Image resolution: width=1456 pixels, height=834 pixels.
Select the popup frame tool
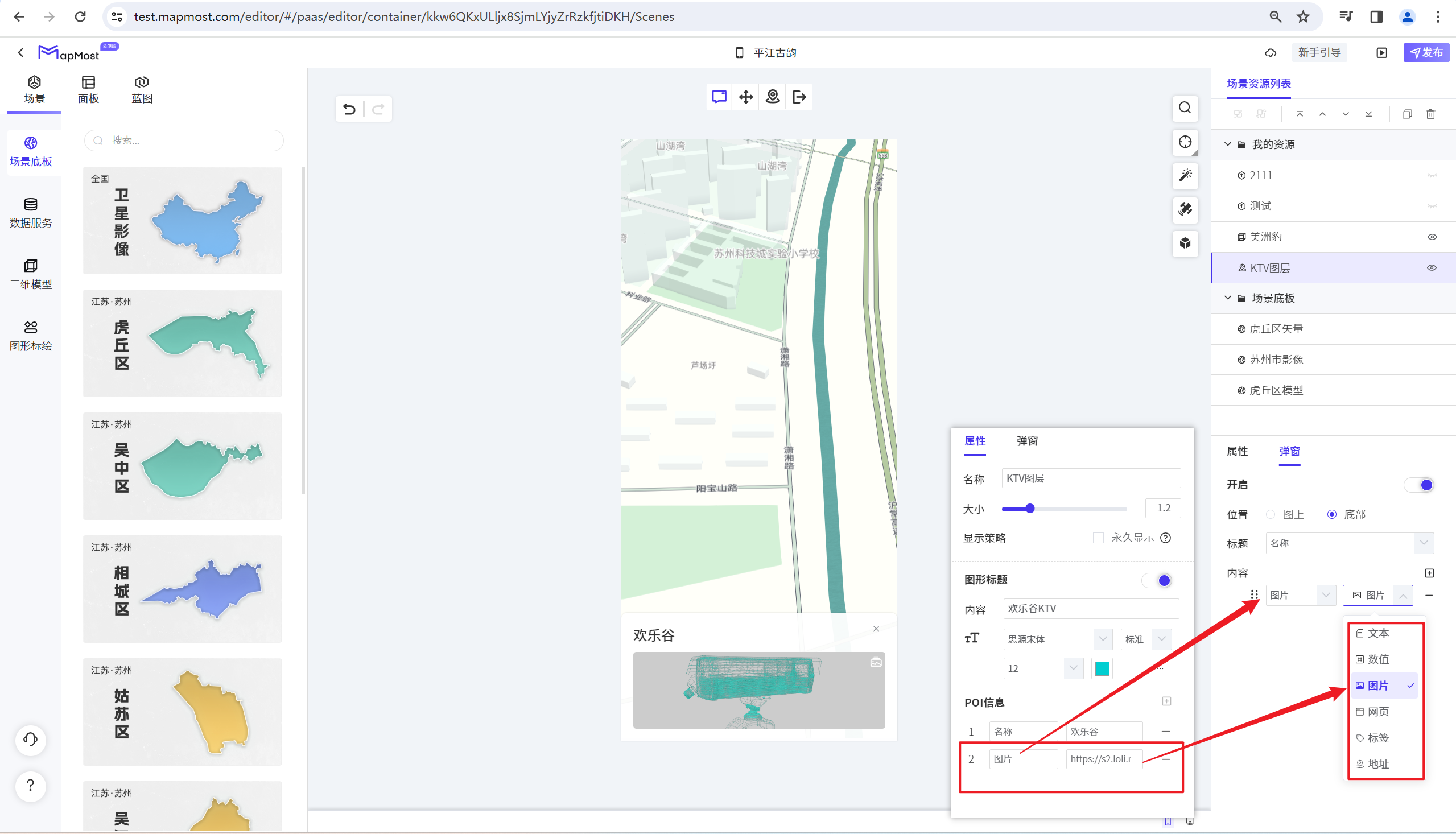tap(719, 97)
